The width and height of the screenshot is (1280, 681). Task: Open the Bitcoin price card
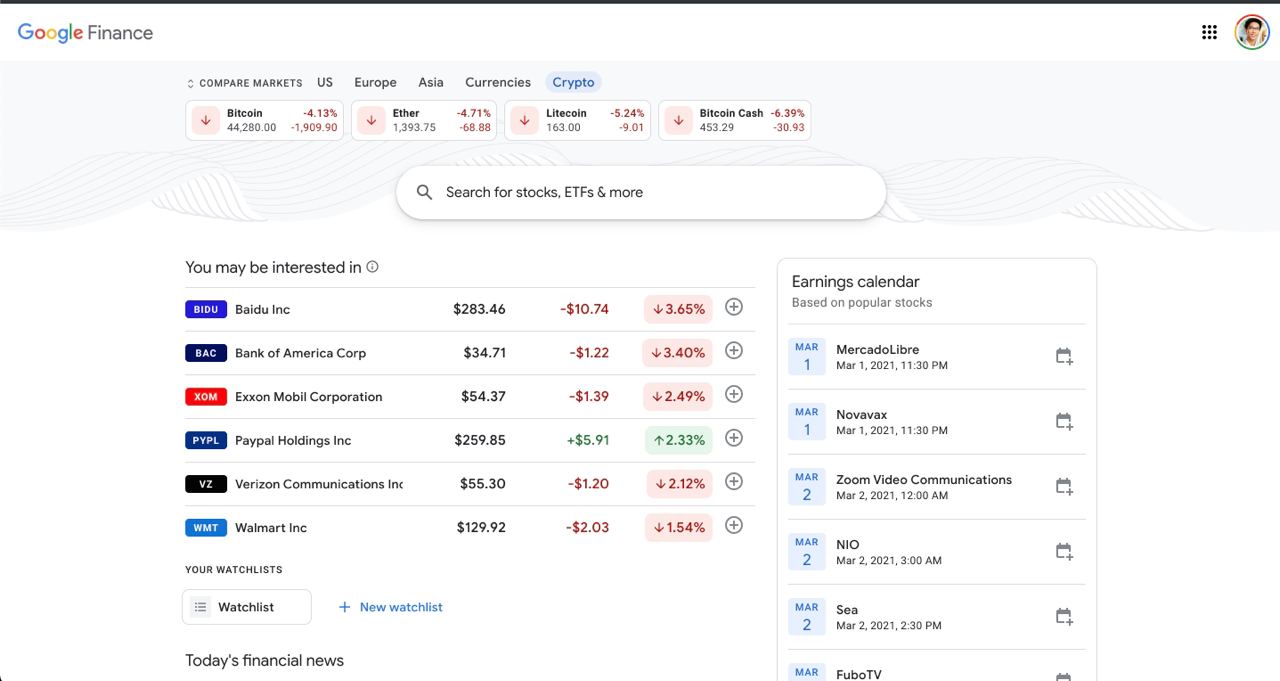pyautogui.click(x=265, y=120)
